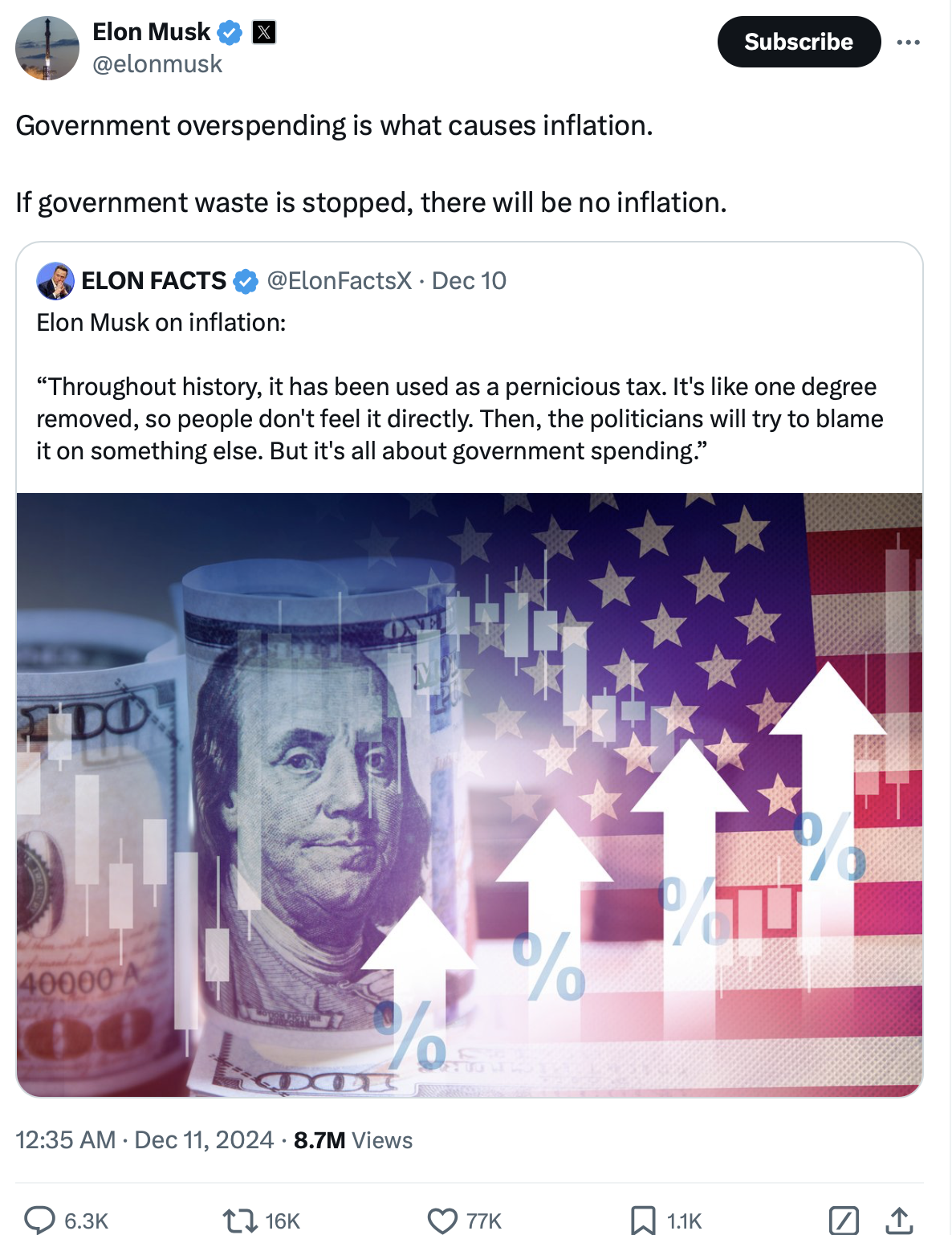Click Elon Musk's blue verified badge

(x=230, y=33)
